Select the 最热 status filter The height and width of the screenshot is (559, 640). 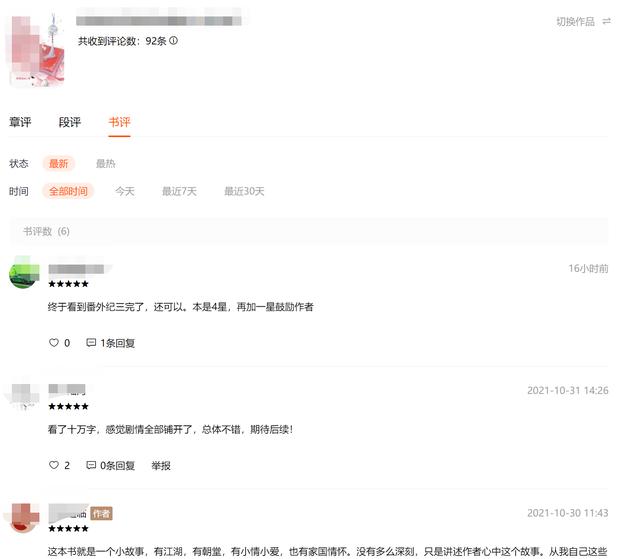click(x=105, y=164)
